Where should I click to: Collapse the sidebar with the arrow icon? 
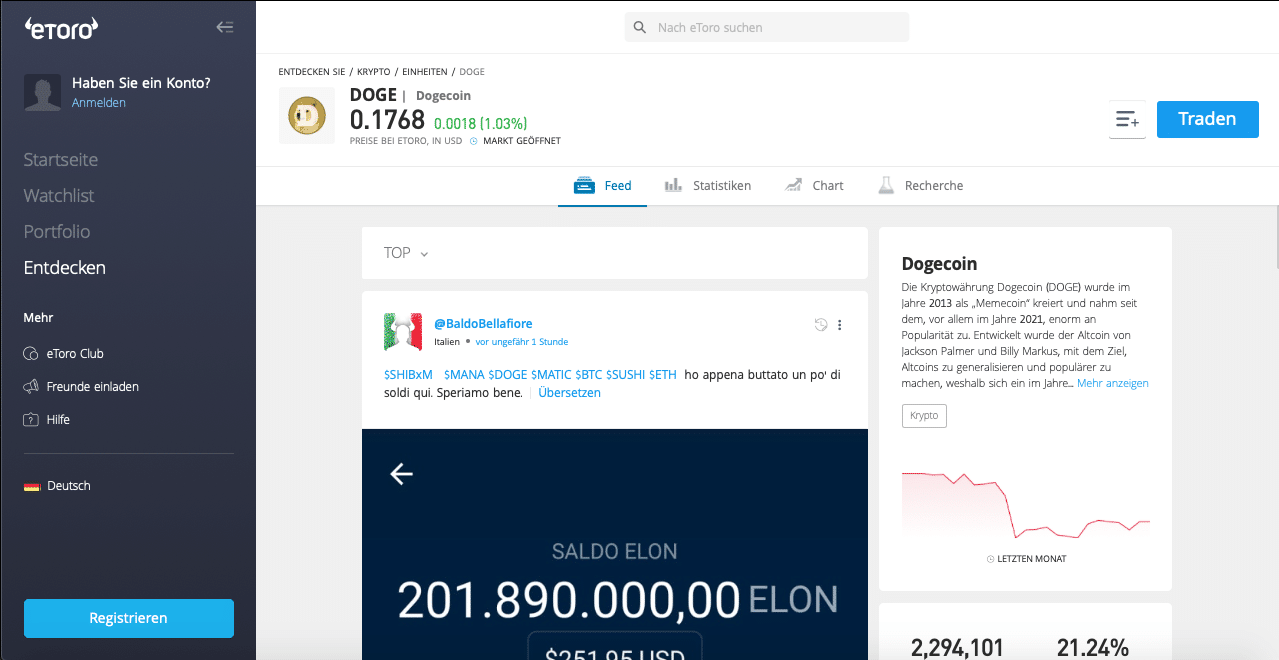pyautogui.click(x=225, y=28)
